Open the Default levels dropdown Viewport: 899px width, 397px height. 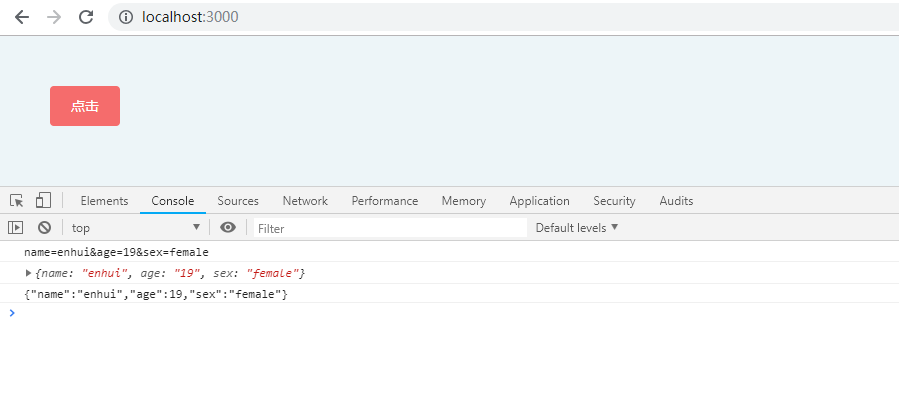point(577,228)
